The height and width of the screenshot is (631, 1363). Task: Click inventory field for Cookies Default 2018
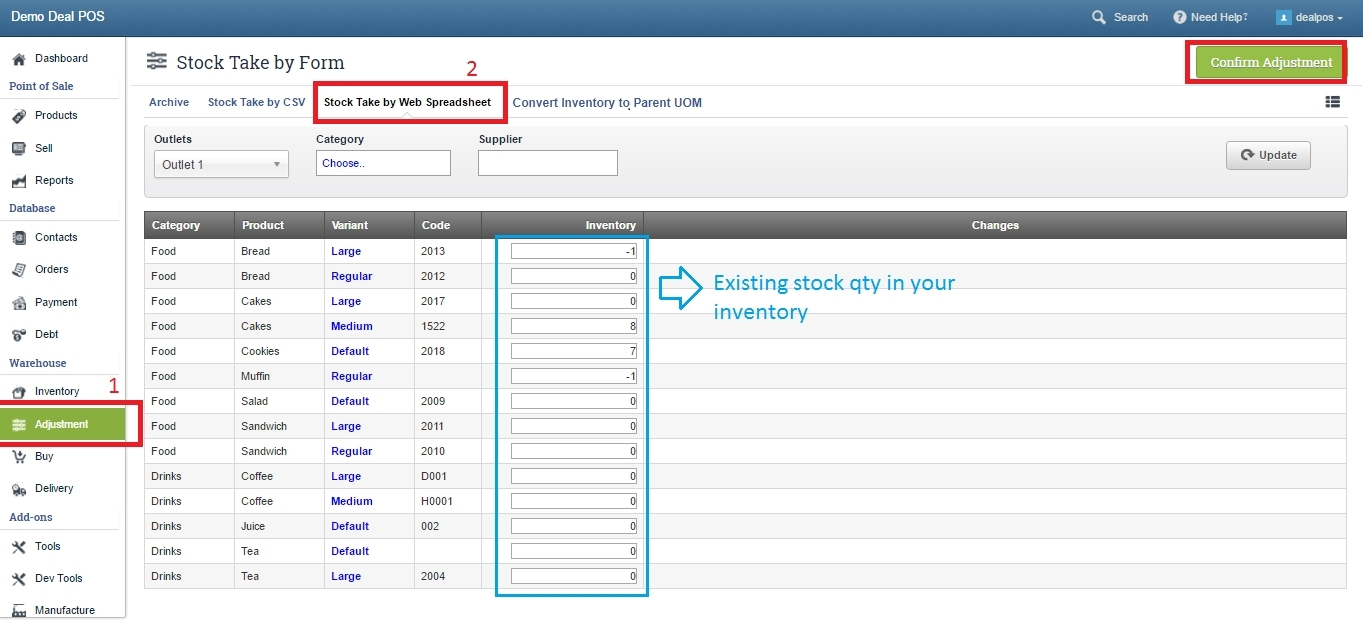574,351
